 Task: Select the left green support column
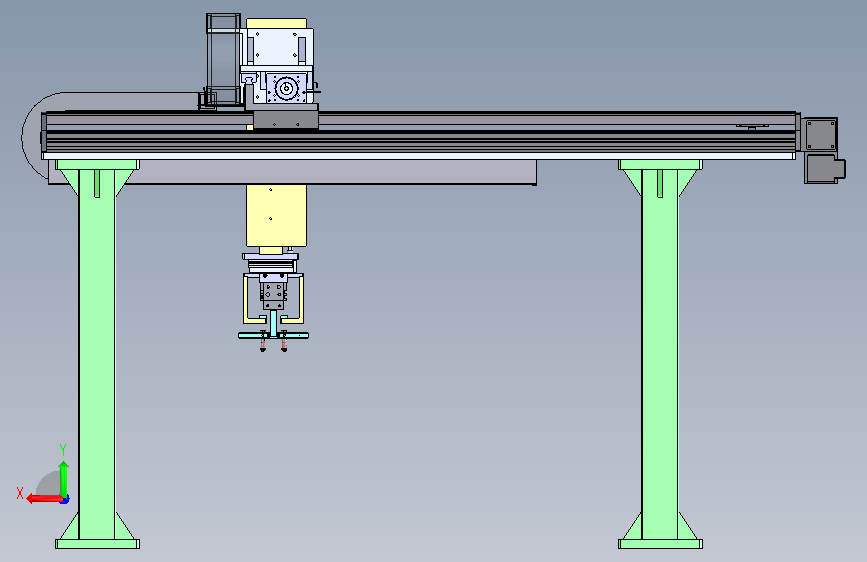click(x=97, y=354)
